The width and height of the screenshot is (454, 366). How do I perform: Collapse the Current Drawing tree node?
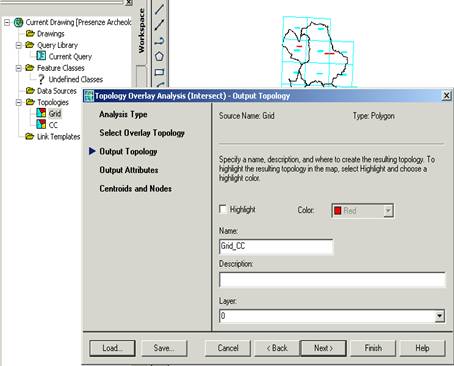[x=7, y=23]
